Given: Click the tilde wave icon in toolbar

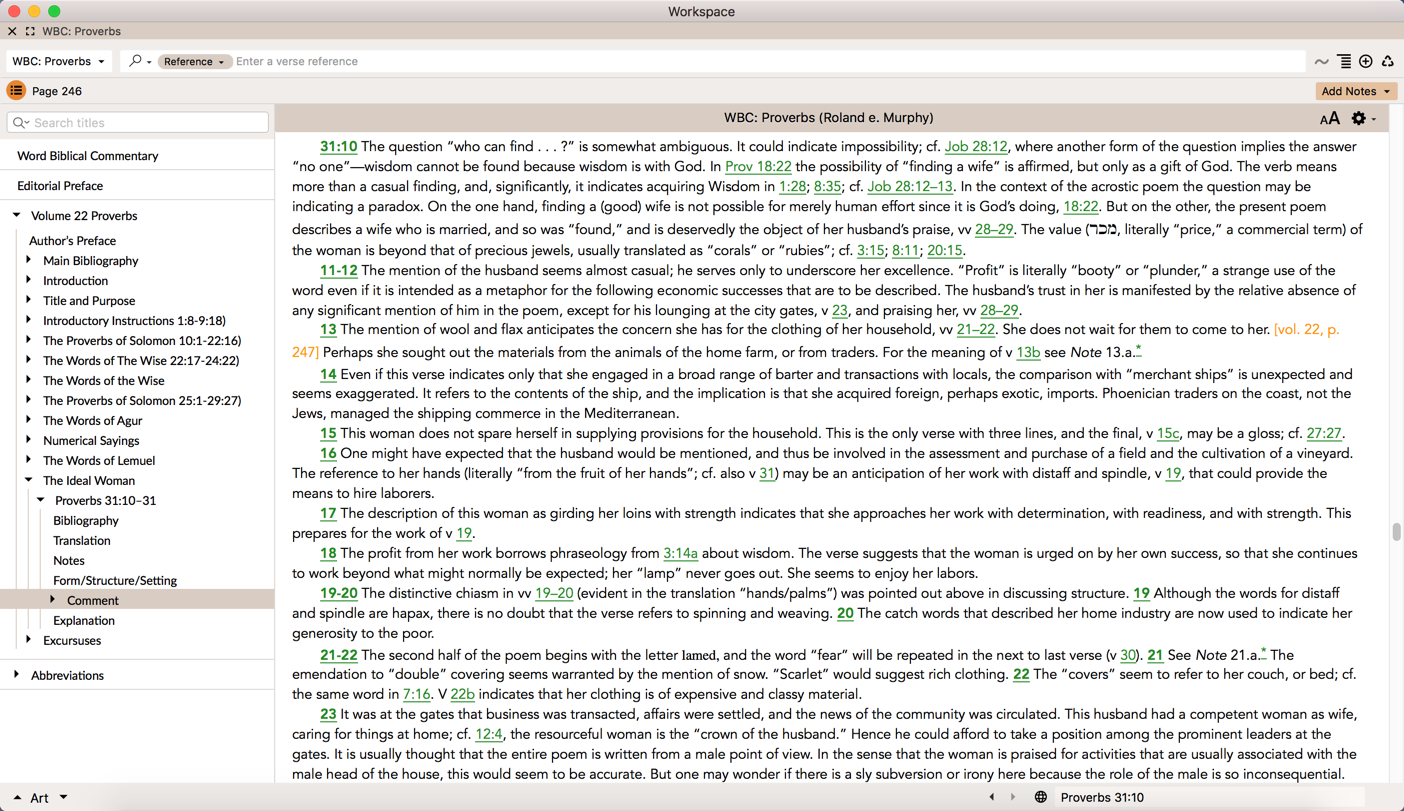Looking at the screenshot, I should click(1321, 62).
